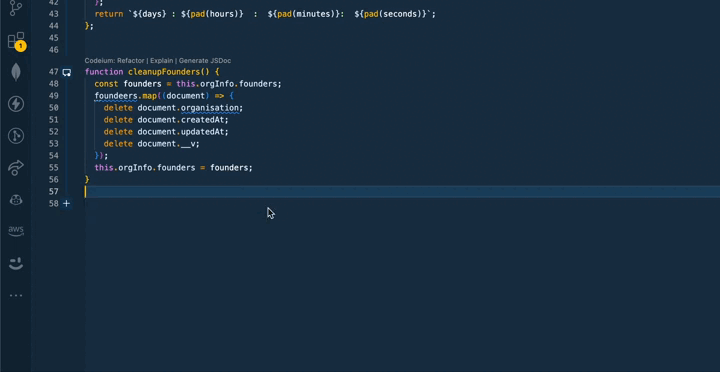The image size is (720, 372).
Task: Open the Git Graph branch circle icon
Action: pyautogui.click(x=16, y=136)
